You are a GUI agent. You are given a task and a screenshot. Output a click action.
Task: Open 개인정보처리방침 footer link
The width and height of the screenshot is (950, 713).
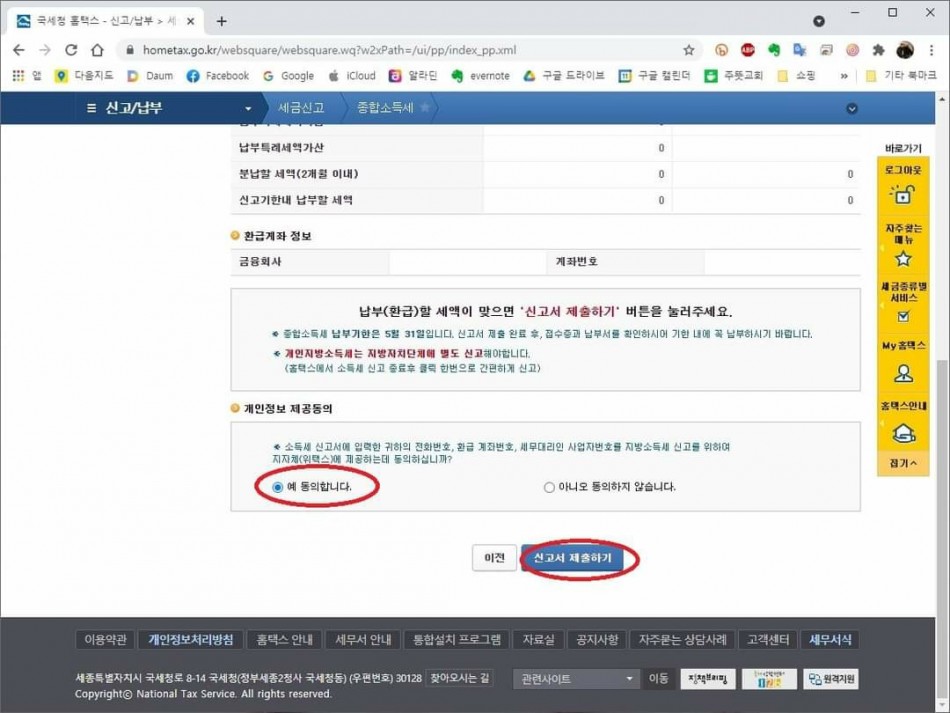click(x=191, y=640)
